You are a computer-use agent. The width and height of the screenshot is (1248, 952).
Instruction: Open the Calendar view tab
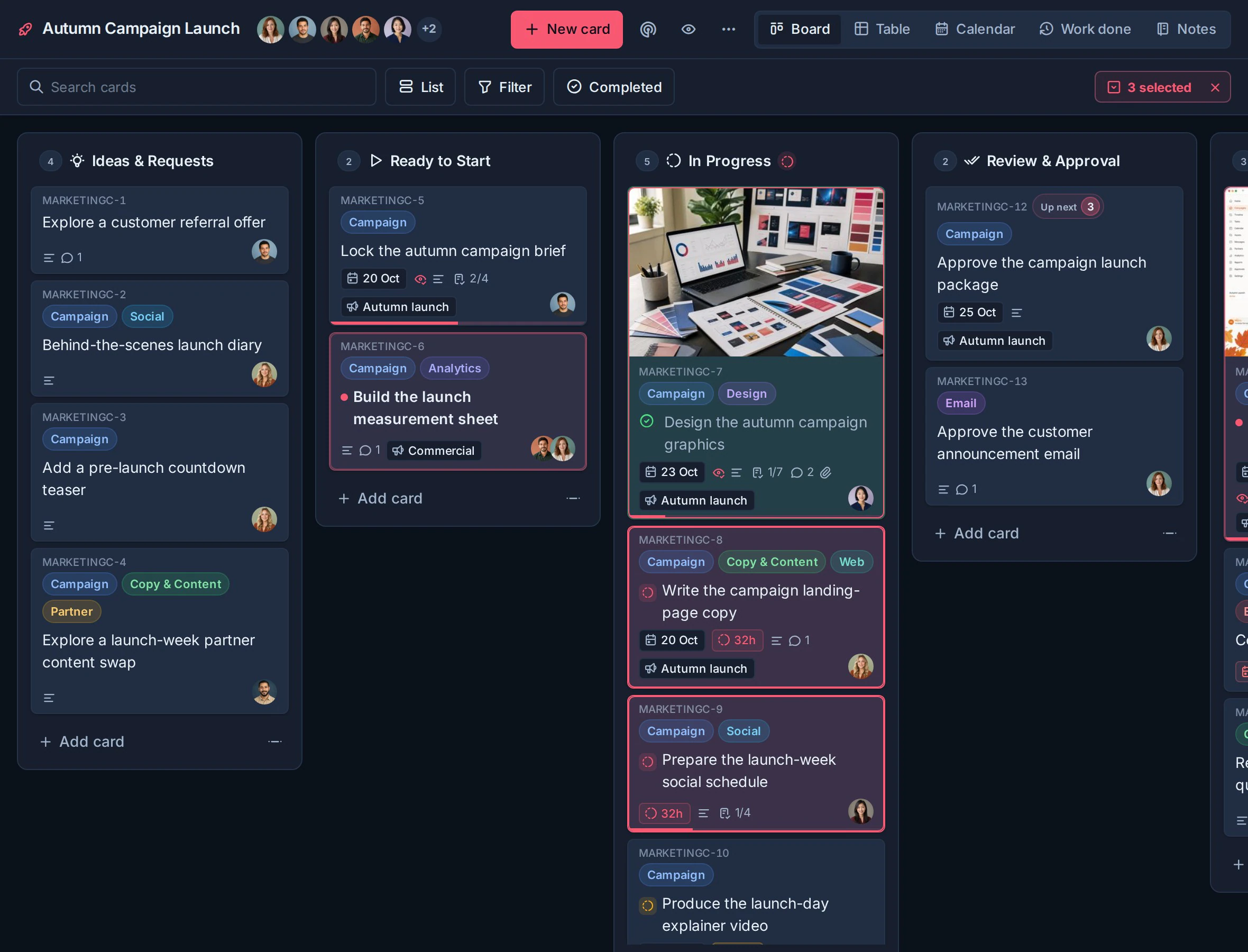pos(975,29)
